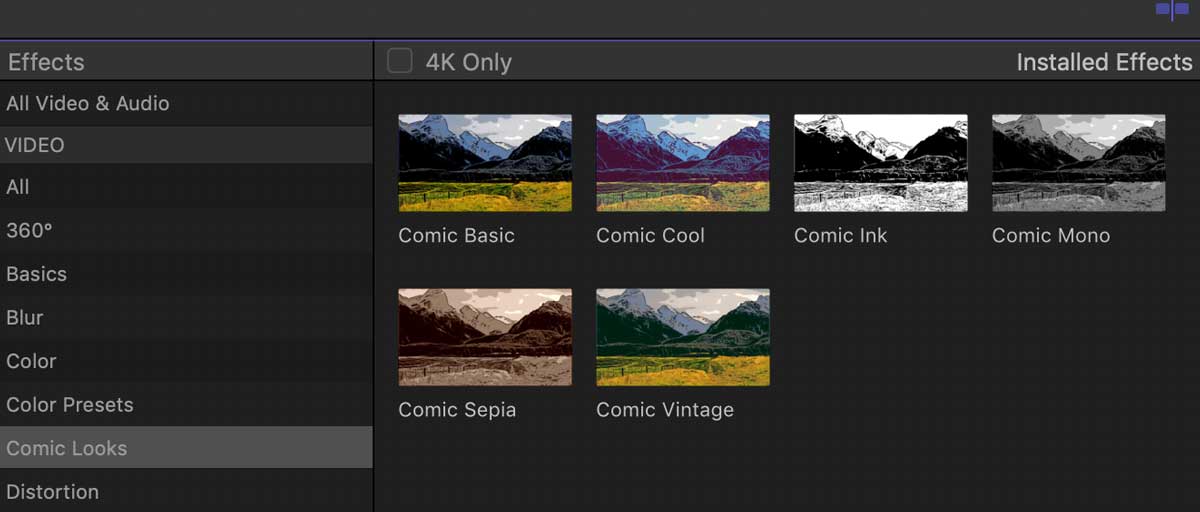Click the Comic Basic label
Image resolution: width=1200 pixels, height=512 pixels.
[456, 236]
